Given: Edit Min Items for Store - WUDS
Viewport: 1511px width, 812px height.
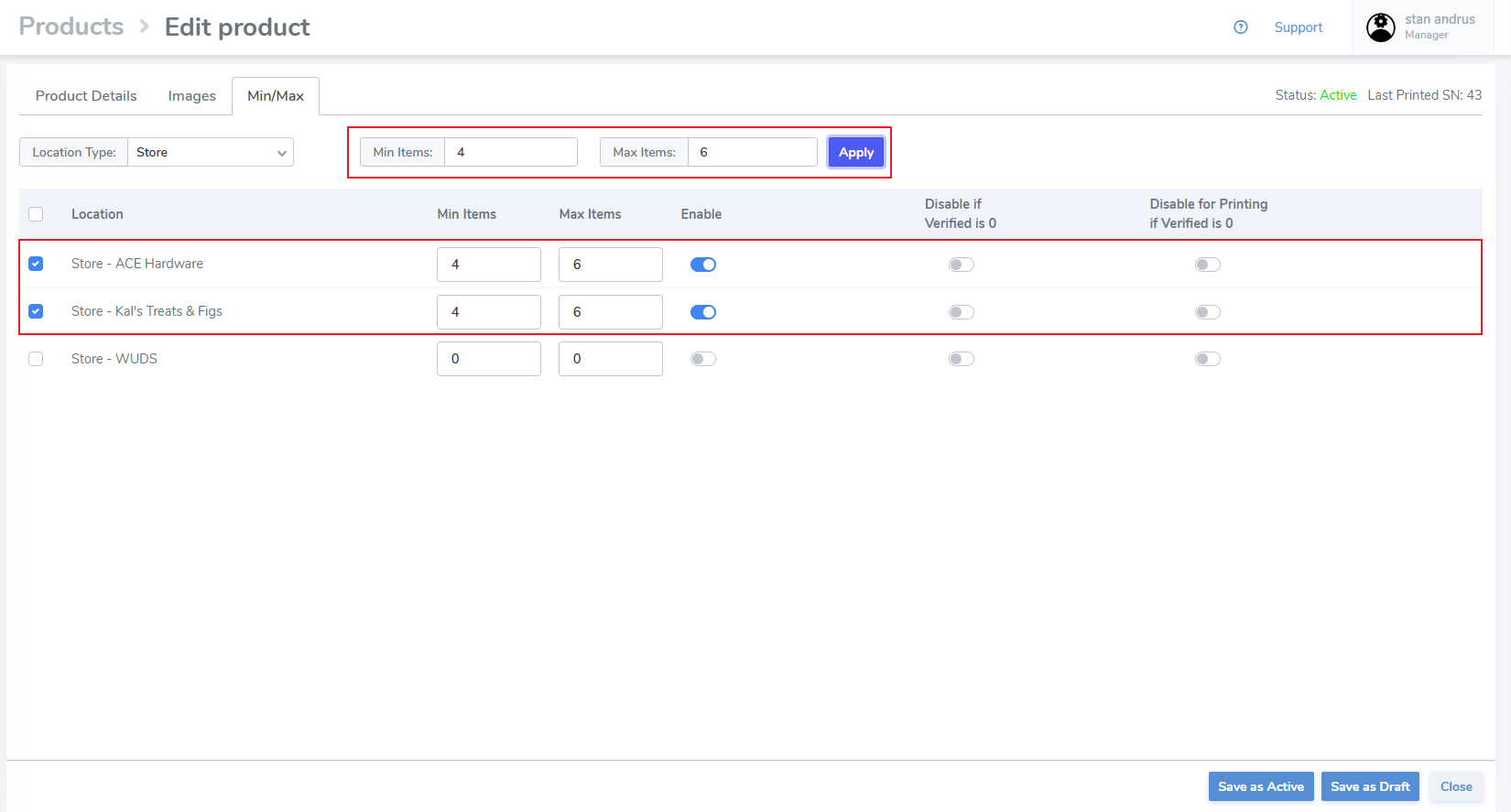Looking at the screenshot, I should (489, 359).
